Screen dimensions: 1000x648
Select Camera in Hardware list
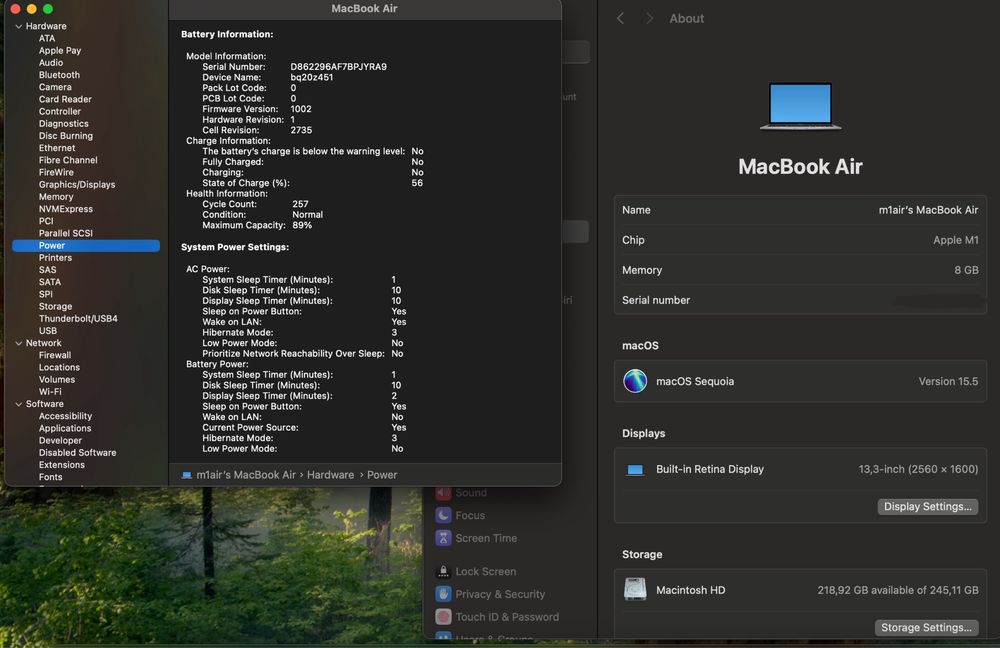coord(55,87)
